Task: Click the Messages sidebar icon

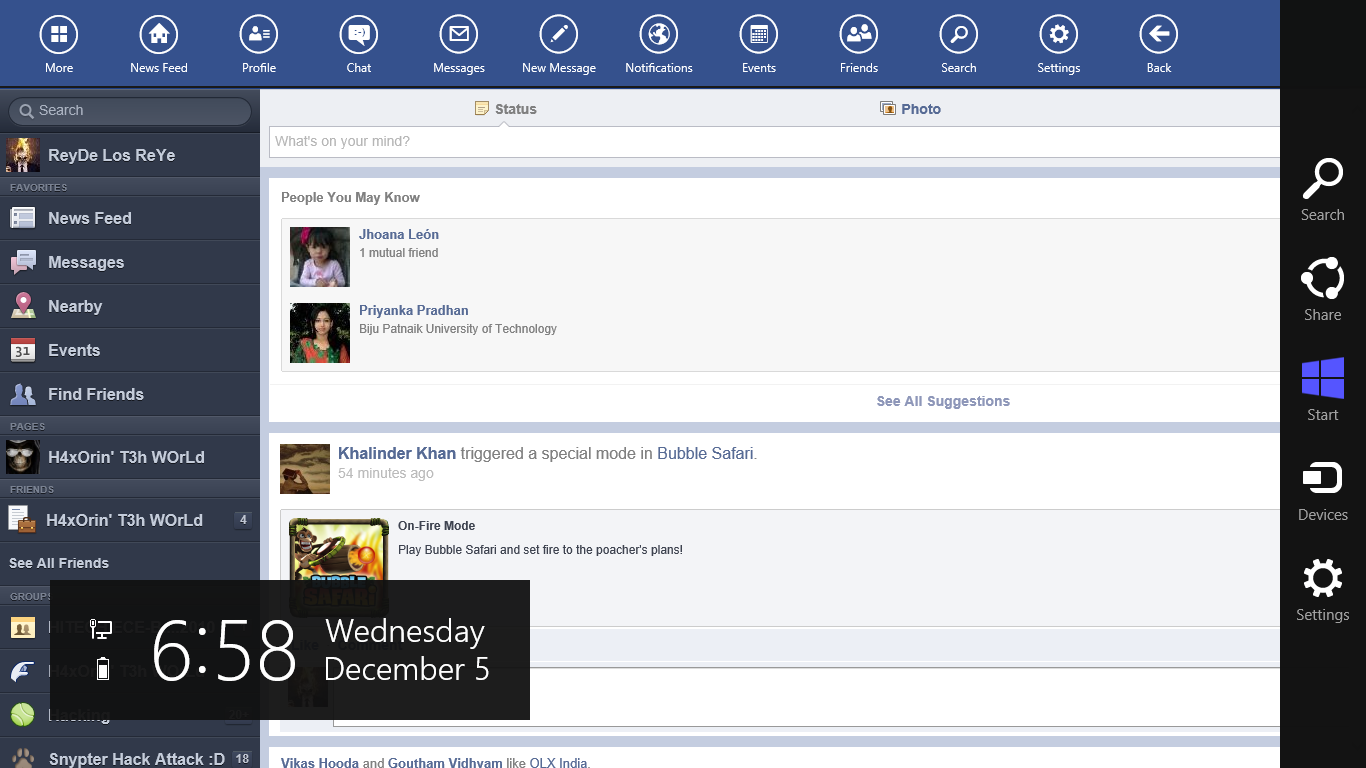Action: 23,262
